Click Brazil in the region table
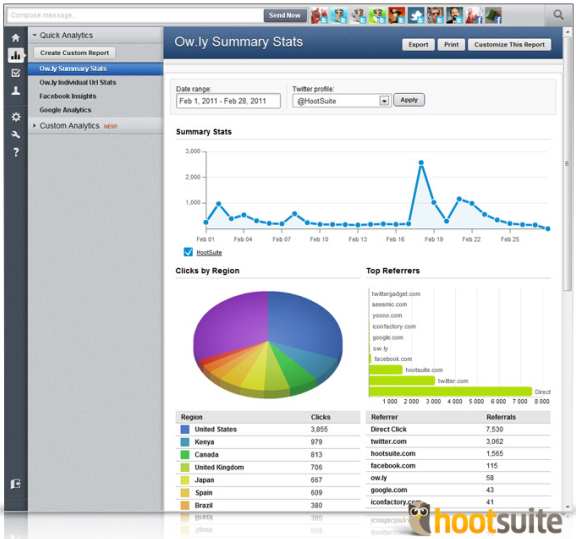Image resolution: width=576 pixels, height=539 pixels. click(x=204, y=505)
